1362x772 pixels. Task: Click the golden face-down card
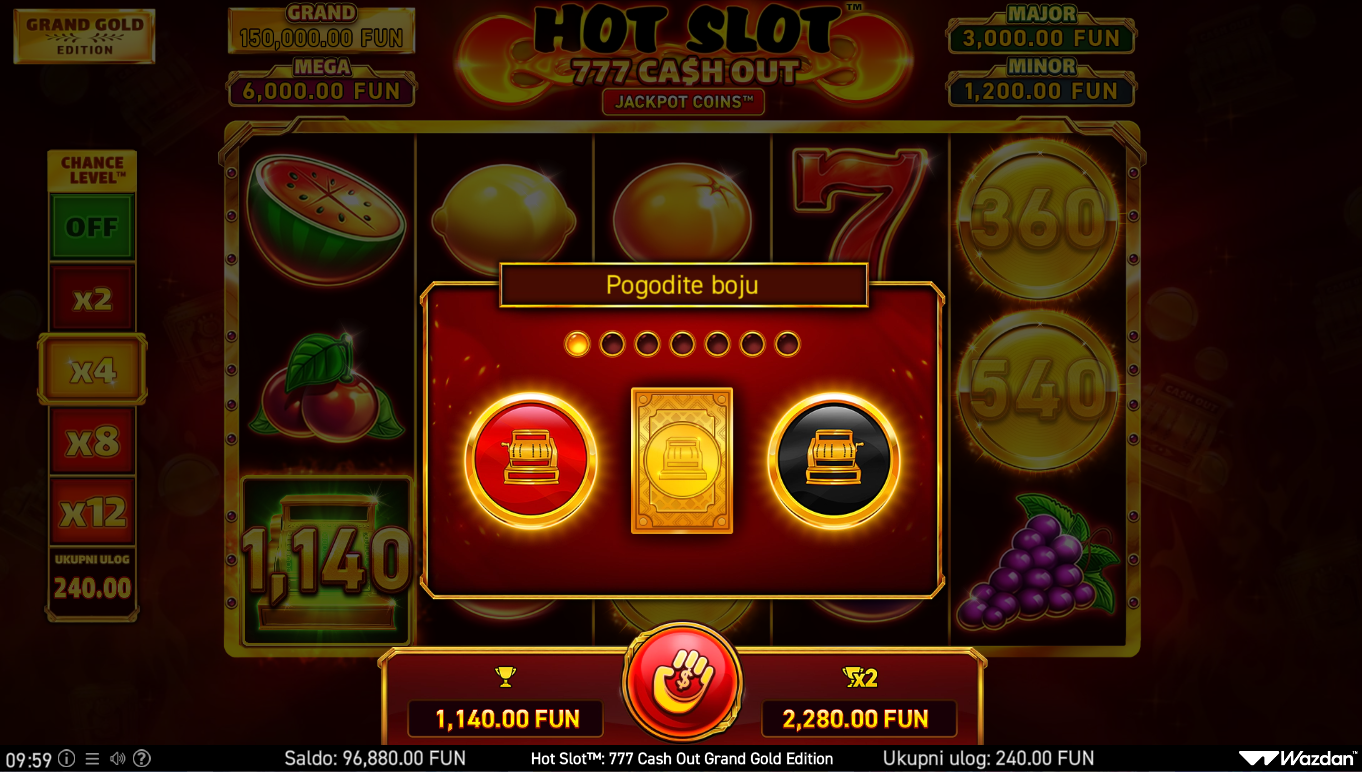tap(682, 460)
